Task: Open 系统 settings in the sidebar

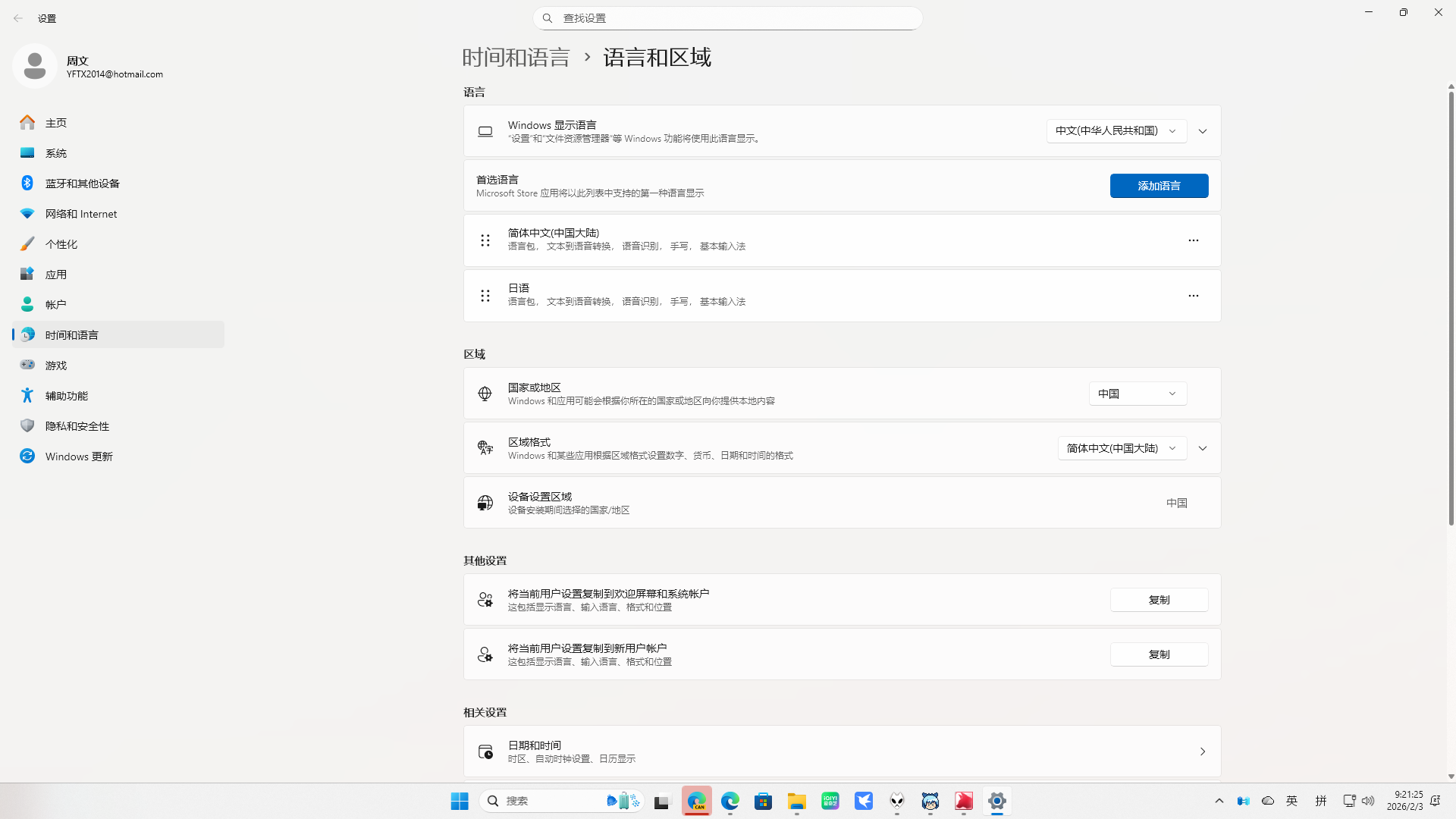Action: (x=56, y=152)
